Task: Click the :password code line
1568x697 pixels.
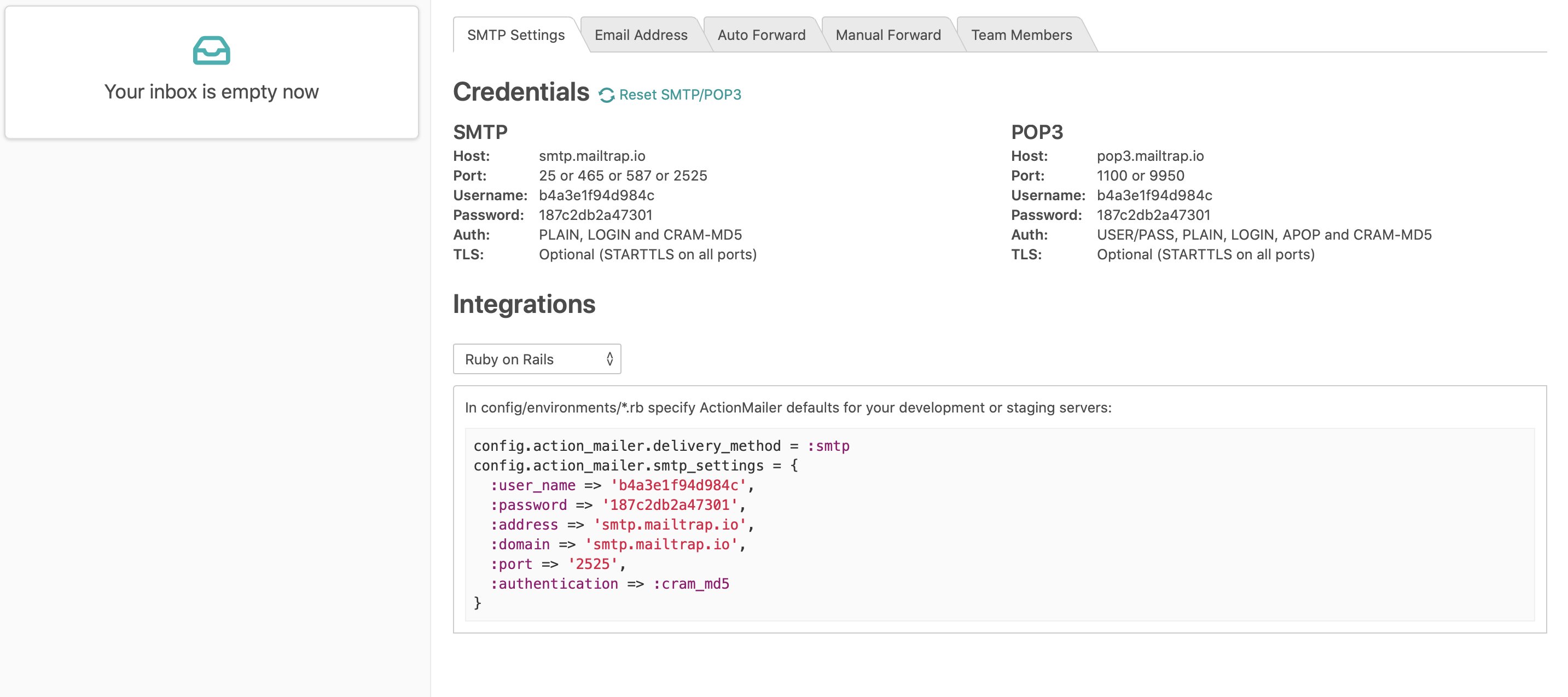Action: (618, 506)
